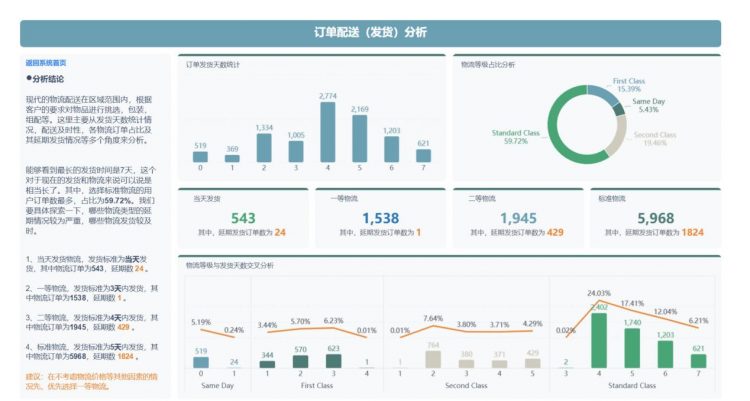The width and height of the screenshot is (750, 401).
Task: Click the green 2,402 Standard Class bar
Action: [x=599, y=341]
